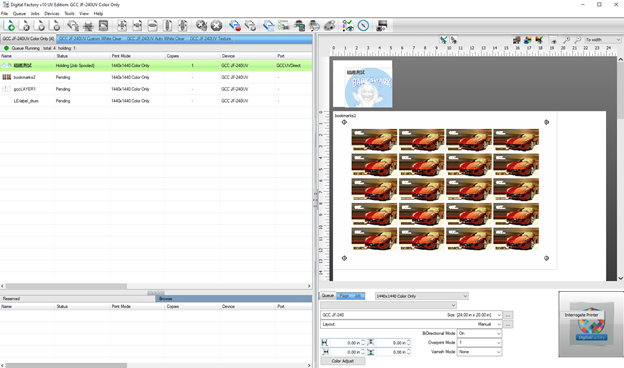Click the printer device icon in toolbar

pyautogui.click(x=299, y=26)
